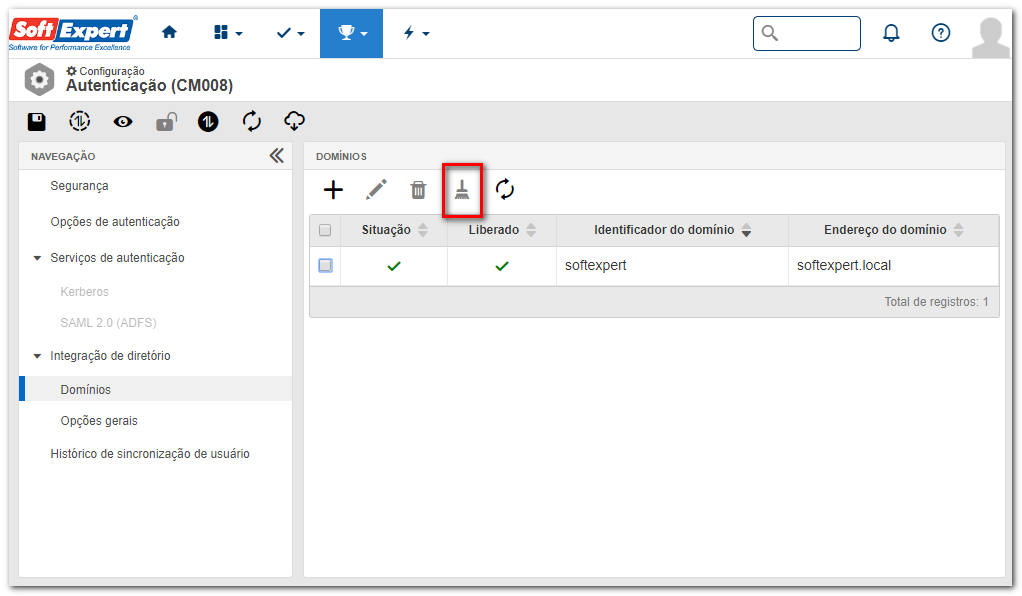
Task: Click the search input field
Action: pos(807,33)
